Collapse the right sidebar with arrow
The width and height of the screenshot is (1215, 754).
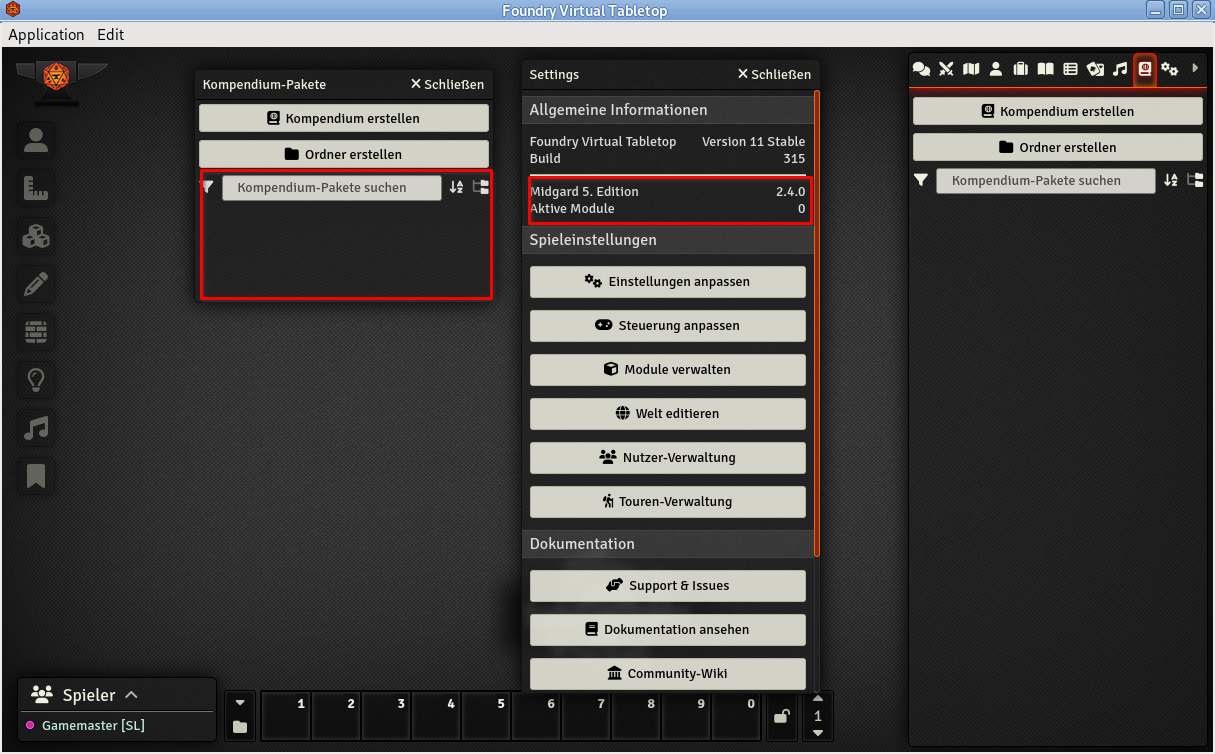[x=1194, y=69]
